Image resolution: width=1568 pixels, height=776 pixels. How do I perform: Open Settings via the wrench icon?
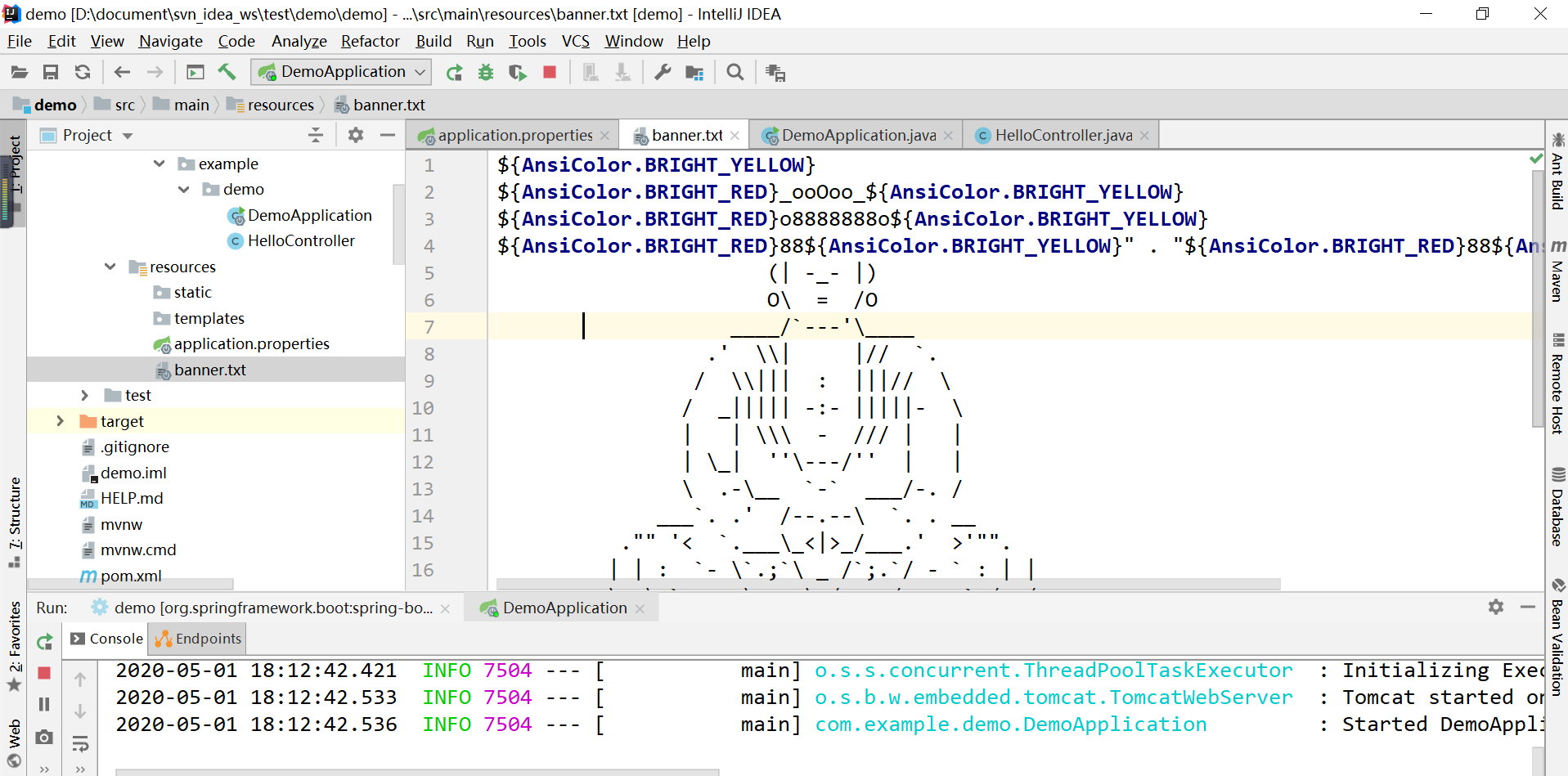[x=663, y=73]
